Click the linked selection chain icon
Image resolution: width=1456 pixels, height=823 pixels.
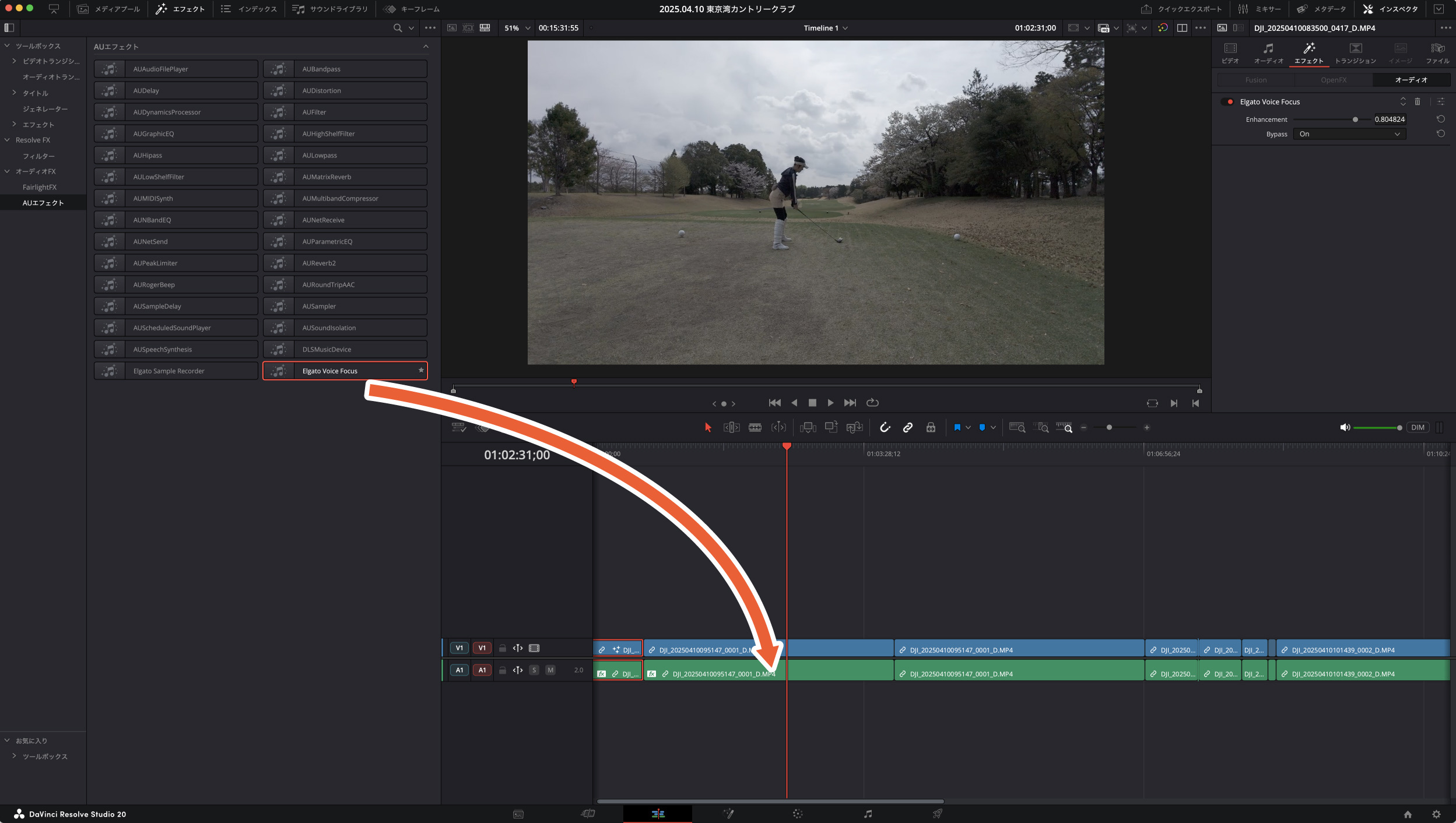click(907, 427)
